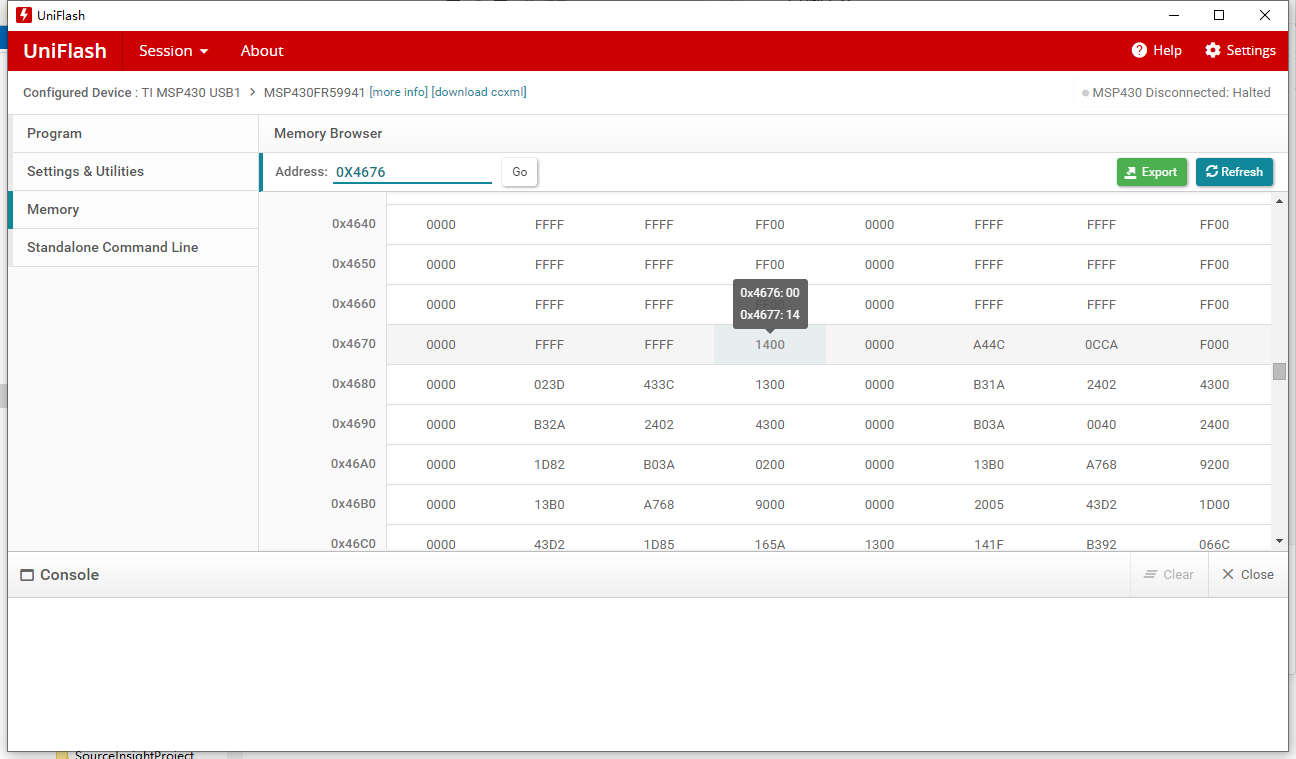Click the 0x4650 row address label

pos(354,264)
